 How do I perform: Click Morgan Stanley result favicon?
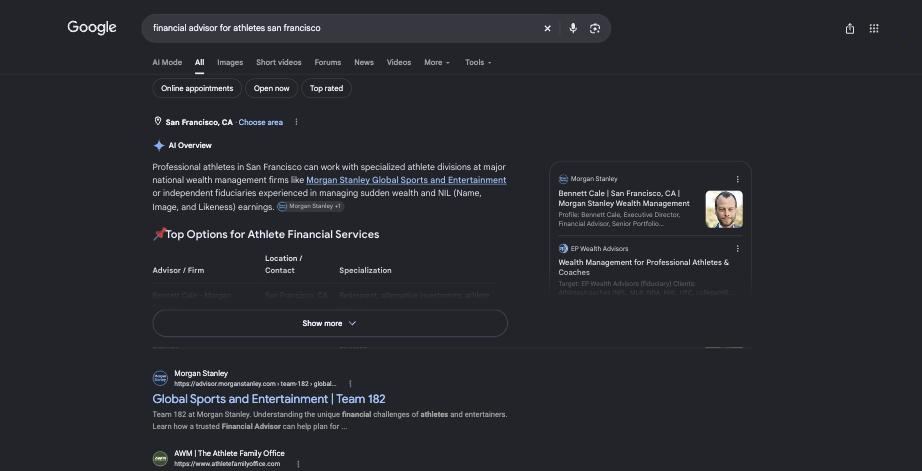click(160, 378)
